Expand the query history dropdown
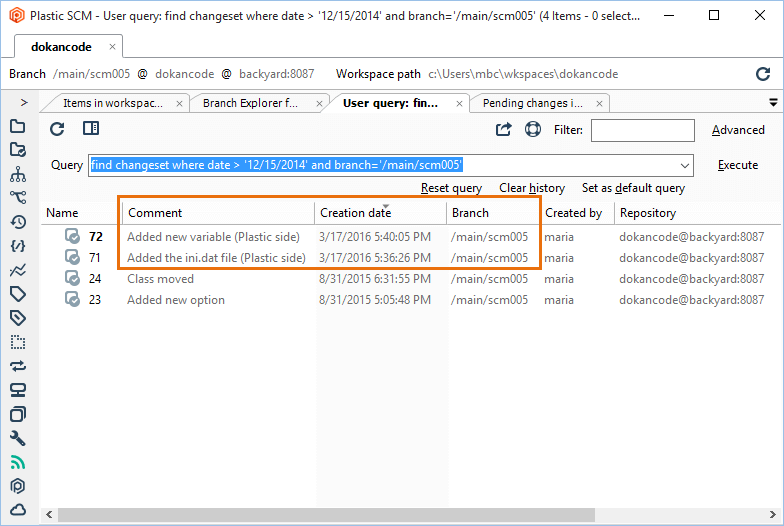 (684, 166)
